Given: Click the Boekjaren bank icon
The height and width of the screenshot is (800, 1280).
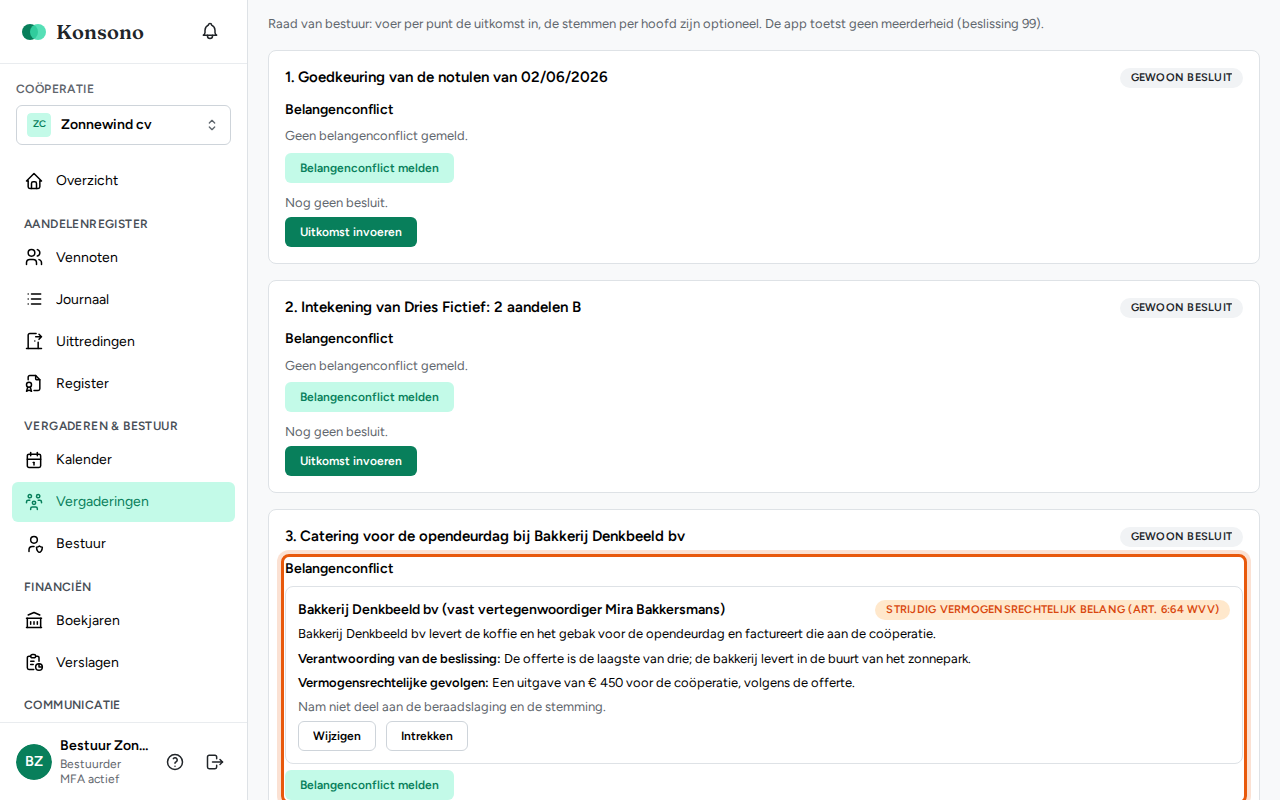Looking at the screenshot, I should pyautogui.click(x=34, y=621).
